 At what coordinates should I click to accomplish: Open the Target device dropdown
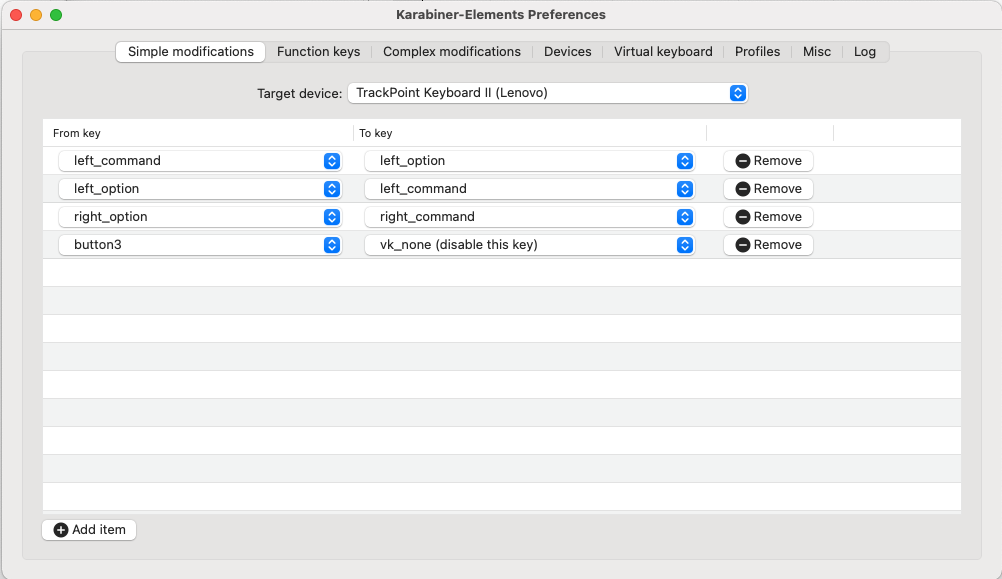click(548, 93)
